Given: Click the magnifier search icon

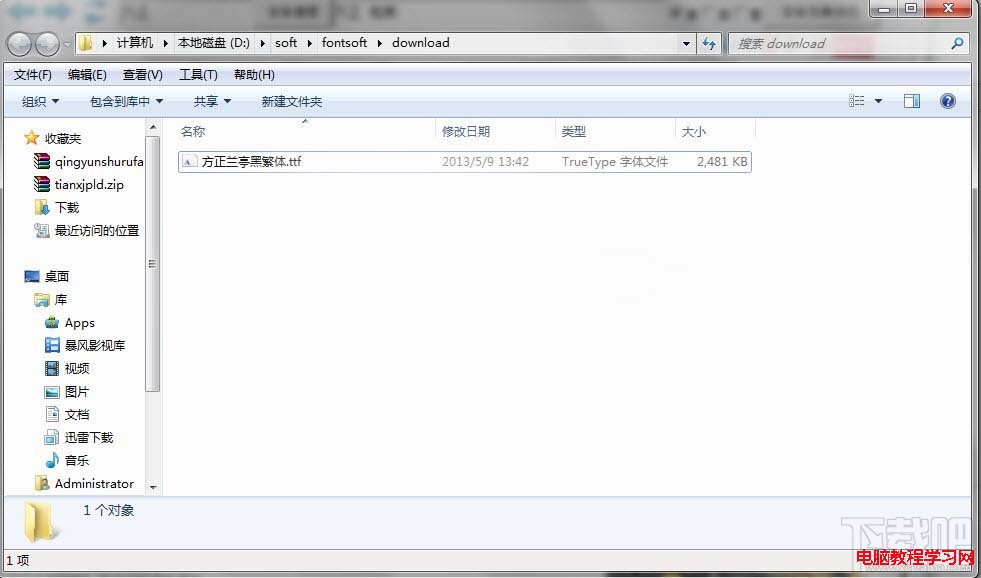Looking at the screenshot, I should [957, 43].
